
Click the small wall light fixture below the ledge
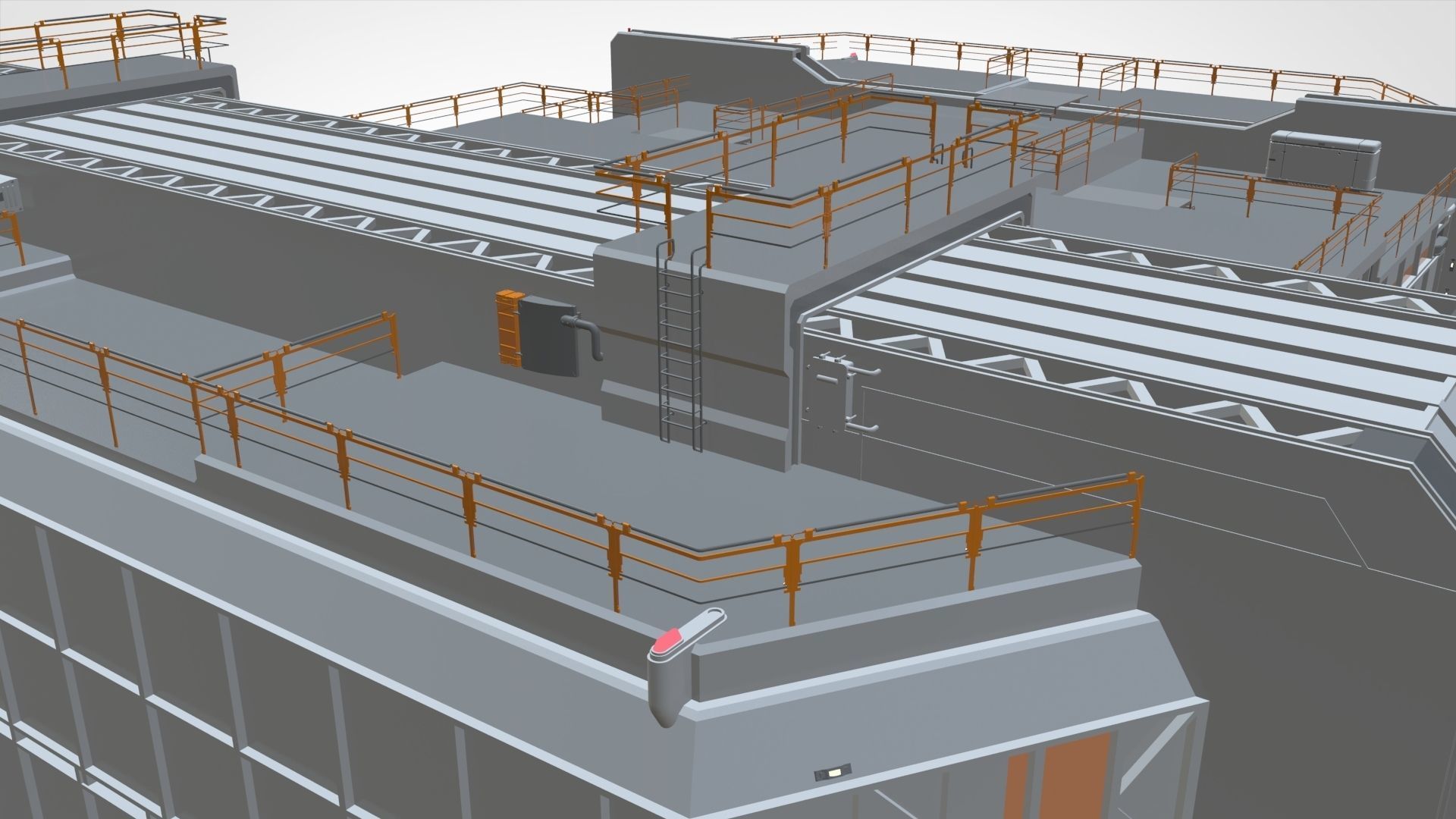coord(832,773)
